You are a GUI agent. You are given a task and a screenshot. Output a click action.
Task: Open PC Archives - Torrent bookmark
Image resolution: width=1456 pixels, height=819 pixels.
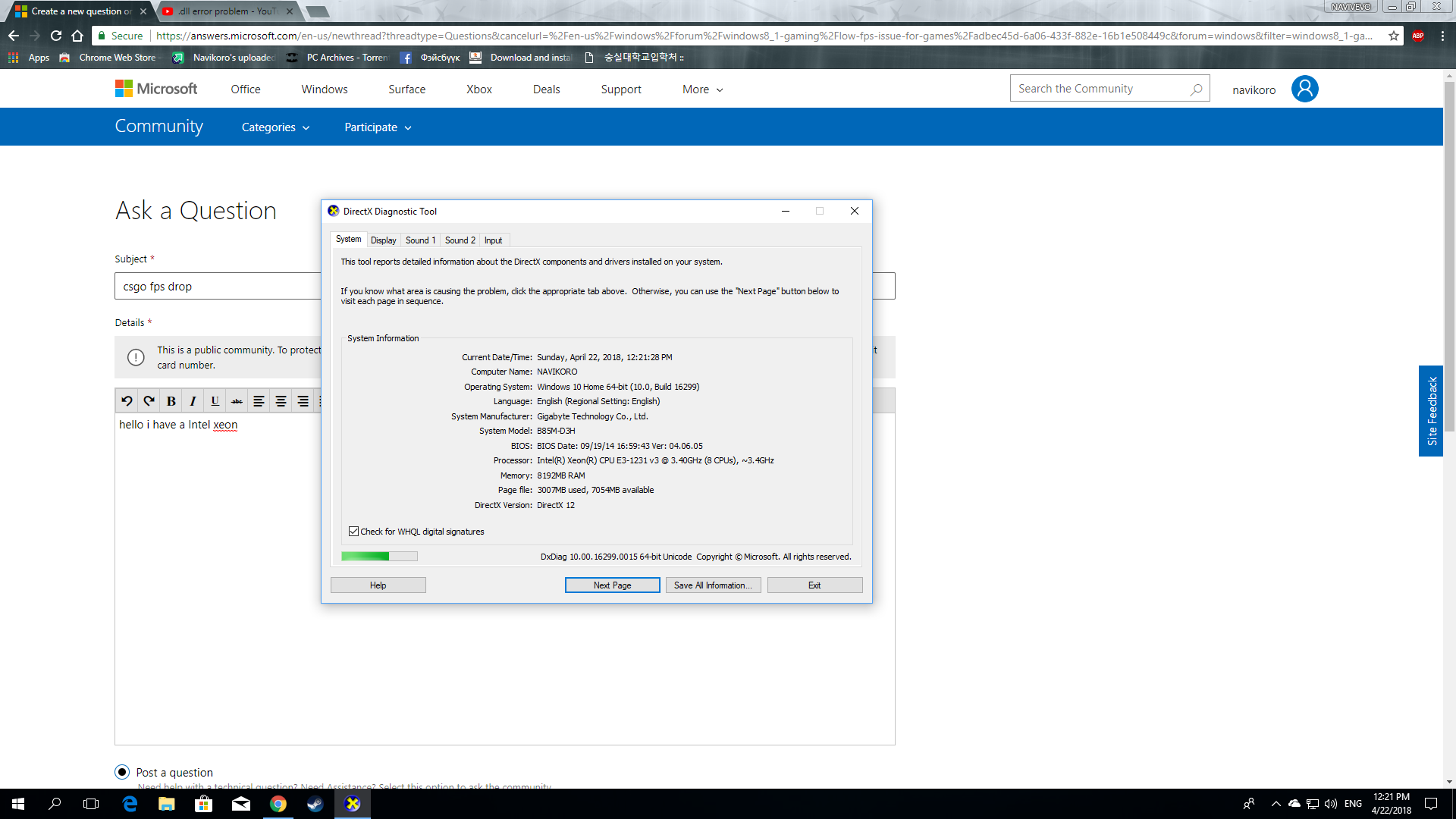click(338, 58)
